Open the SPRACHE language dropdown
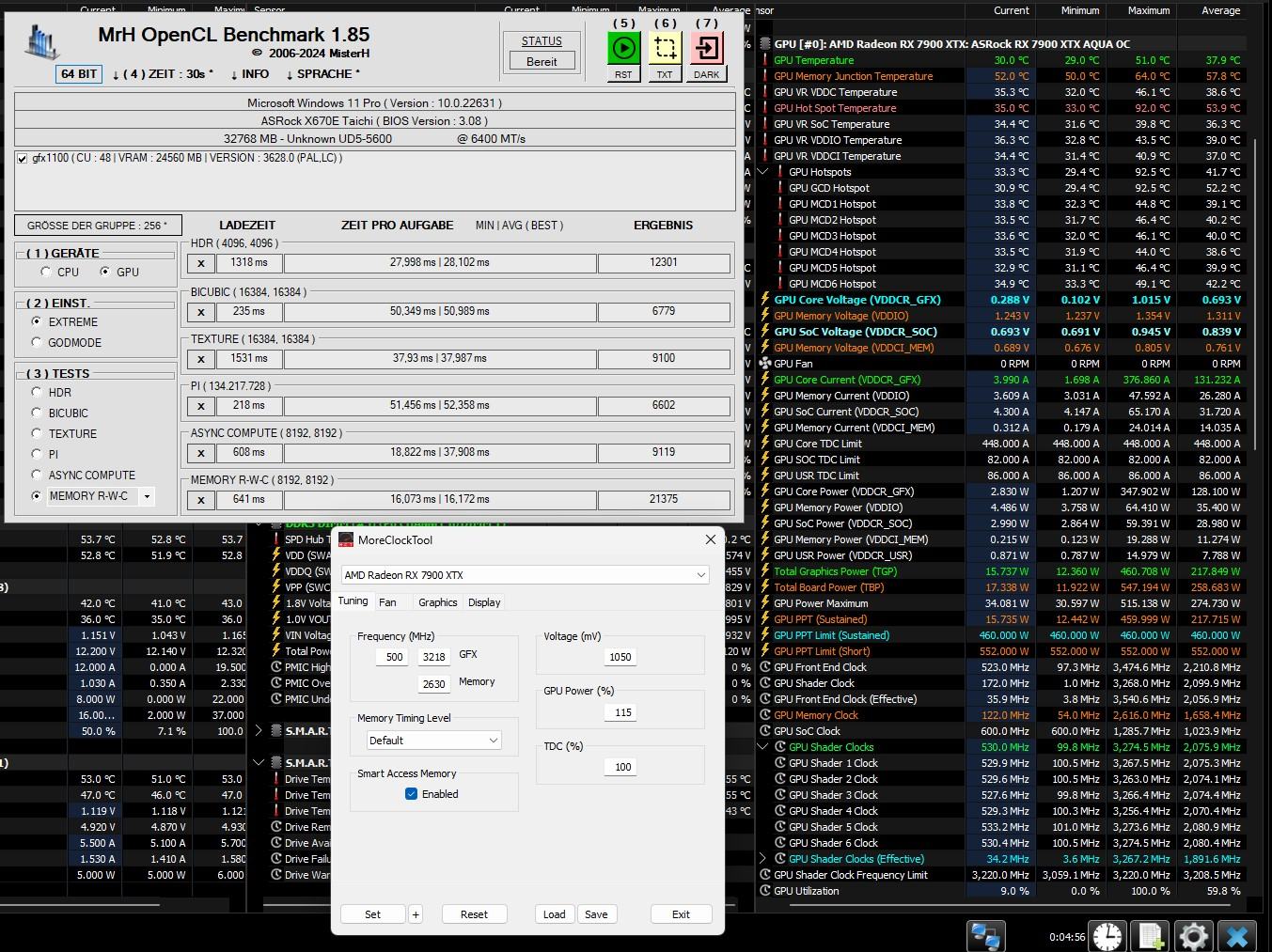This screenshot has width=1272, height=952. pos(322,74)
